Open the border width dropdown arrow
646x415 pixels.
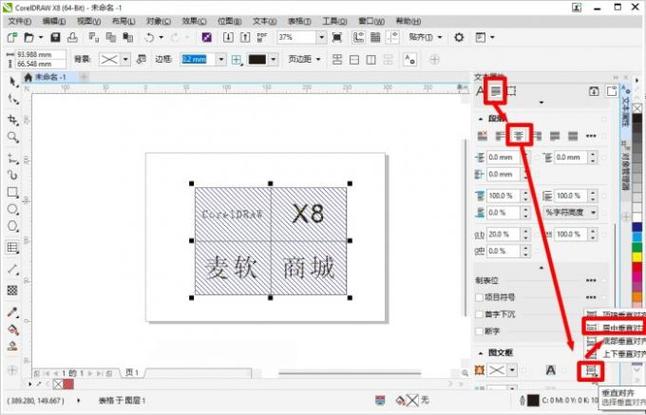(221, 60)
